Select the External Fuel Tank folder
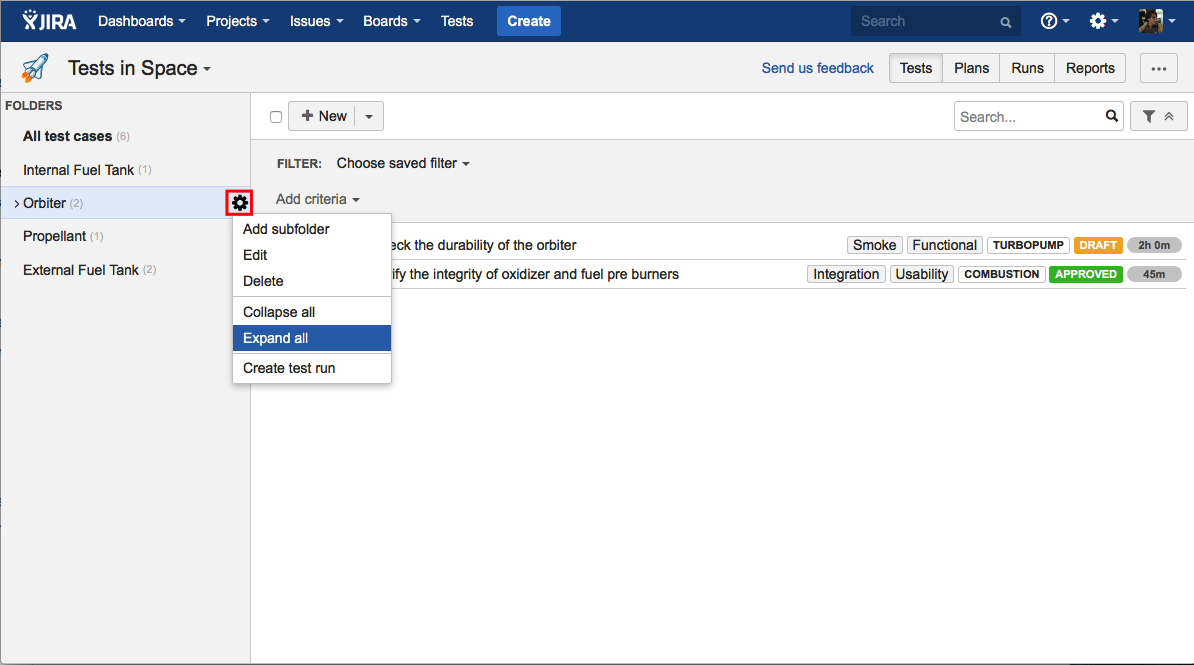This screenshot has width=1194, height=665. tap(81, 270)
